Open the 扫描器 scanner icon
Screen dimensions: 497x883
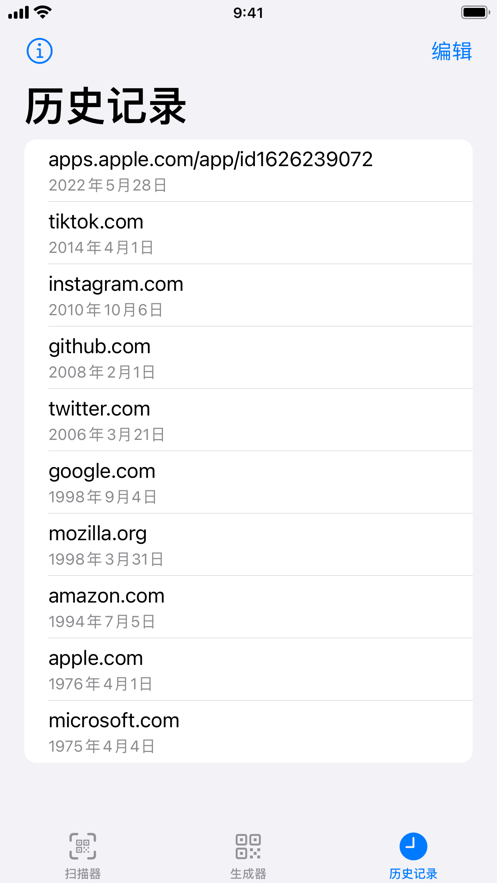coord(83,846)
